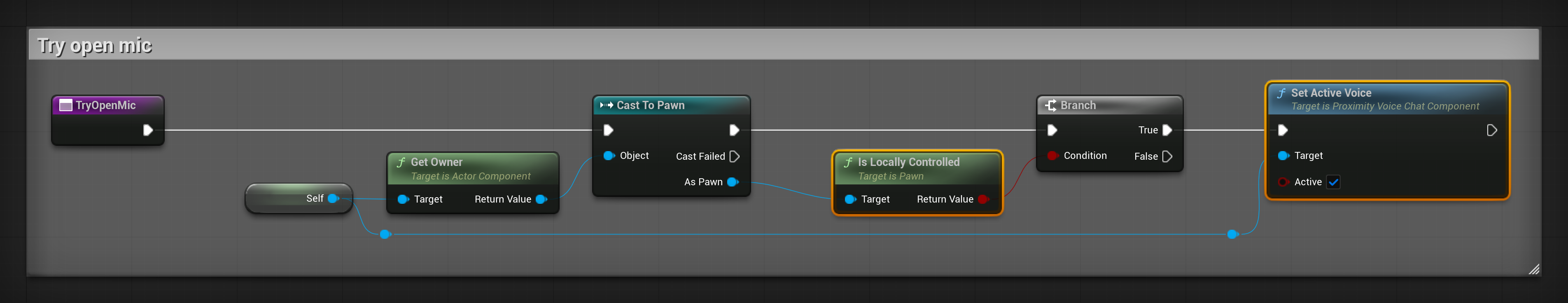The image size is (1568, 303).
Task: Click left reroute node on Self wire
Action: [x=385, y=234]
